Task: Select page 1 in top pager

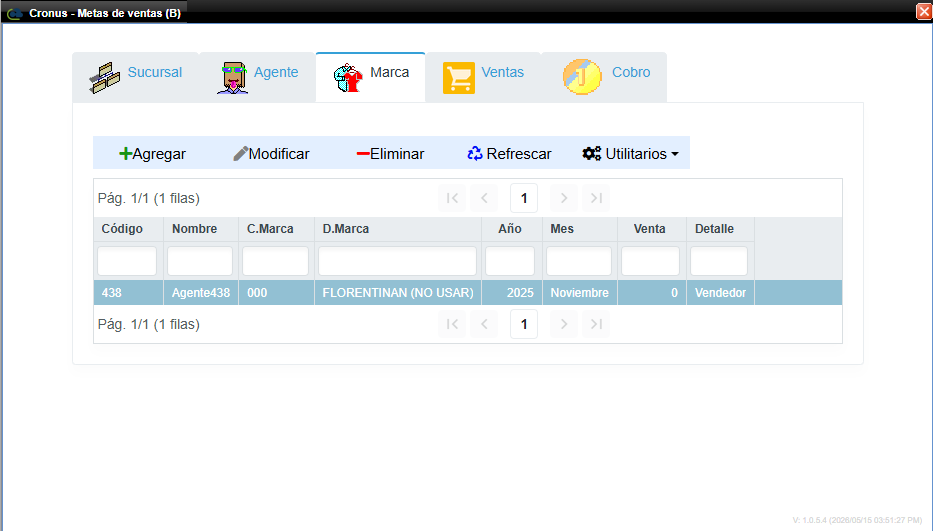Action: pos(524,198)
